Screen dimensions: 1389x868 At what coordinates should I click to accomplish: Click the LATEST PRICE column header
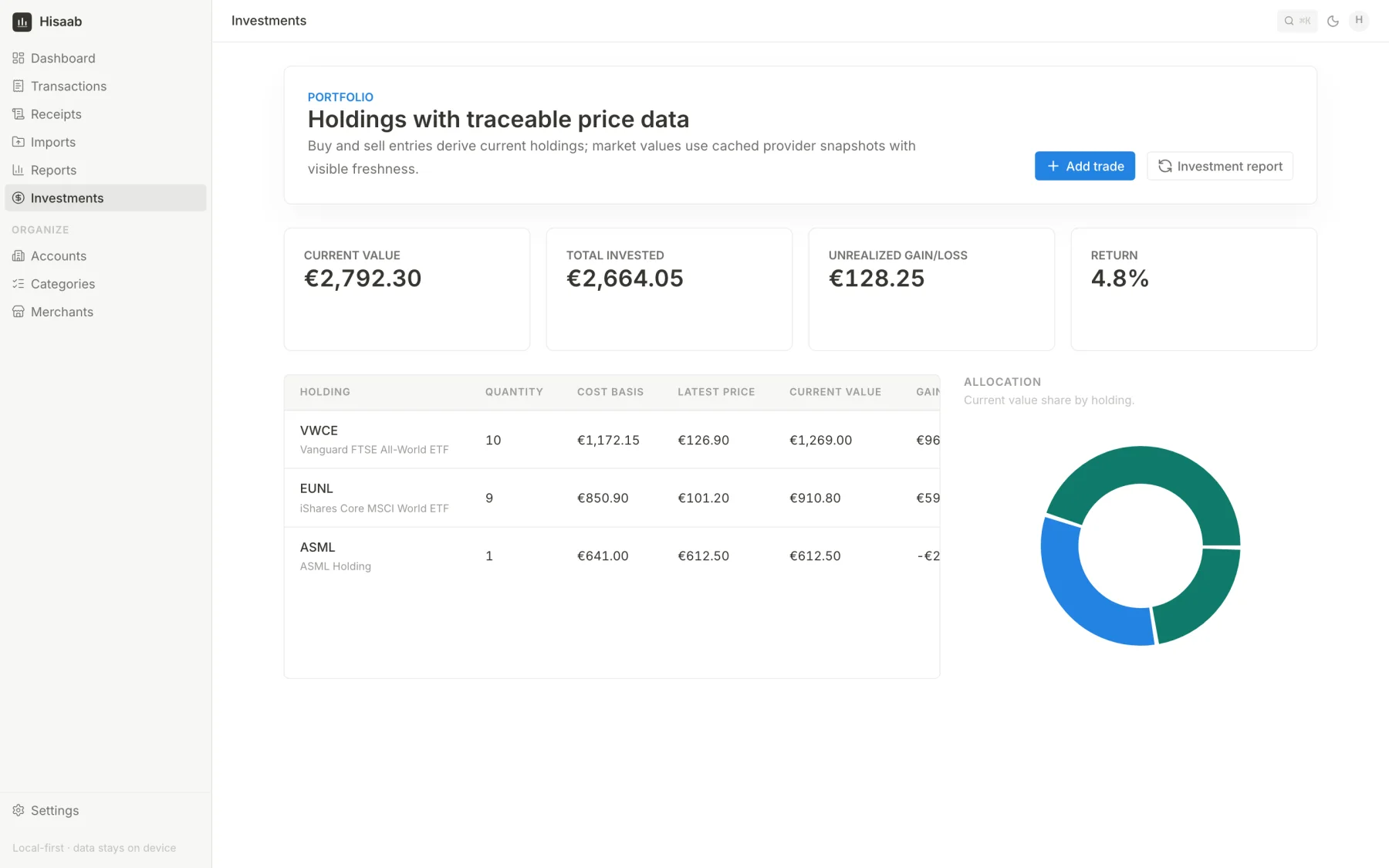click(716, 392)
